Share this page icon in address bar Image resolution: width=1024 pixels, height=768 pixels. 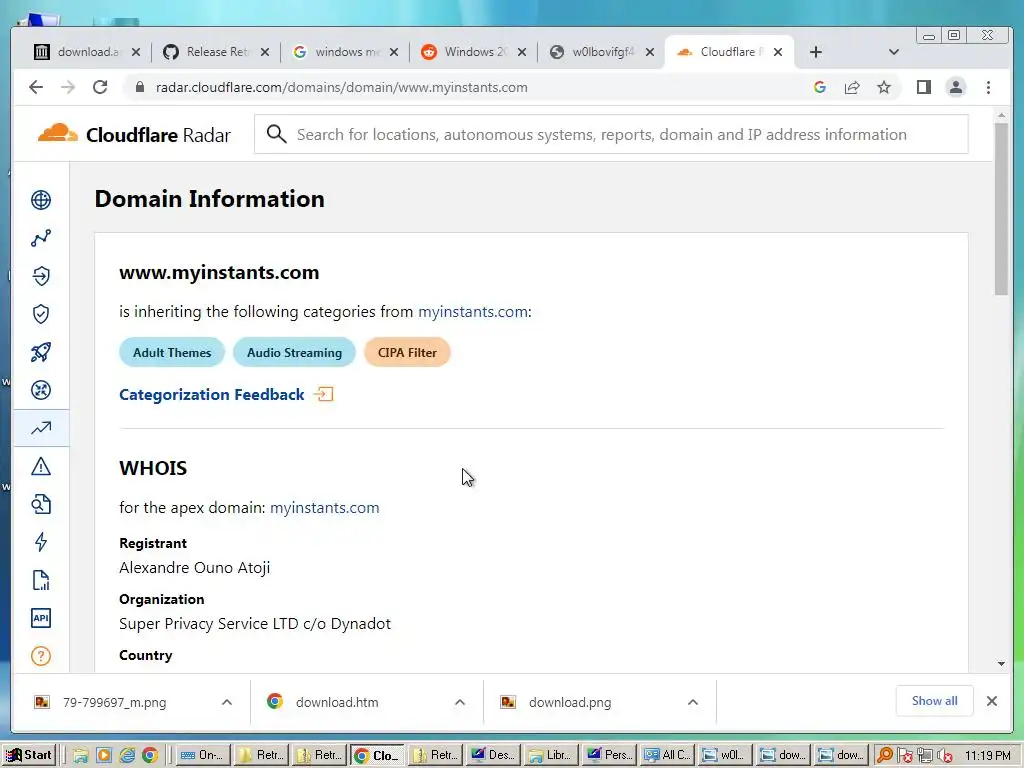click(x=852, y=87)
